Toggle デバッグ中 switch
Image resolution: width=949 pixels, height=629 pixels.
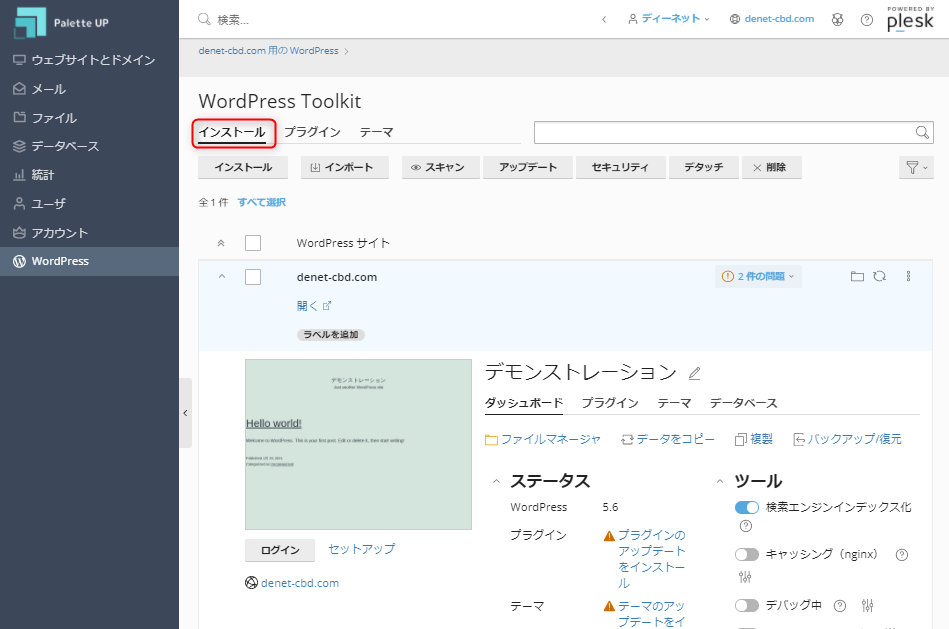(747, 605)
